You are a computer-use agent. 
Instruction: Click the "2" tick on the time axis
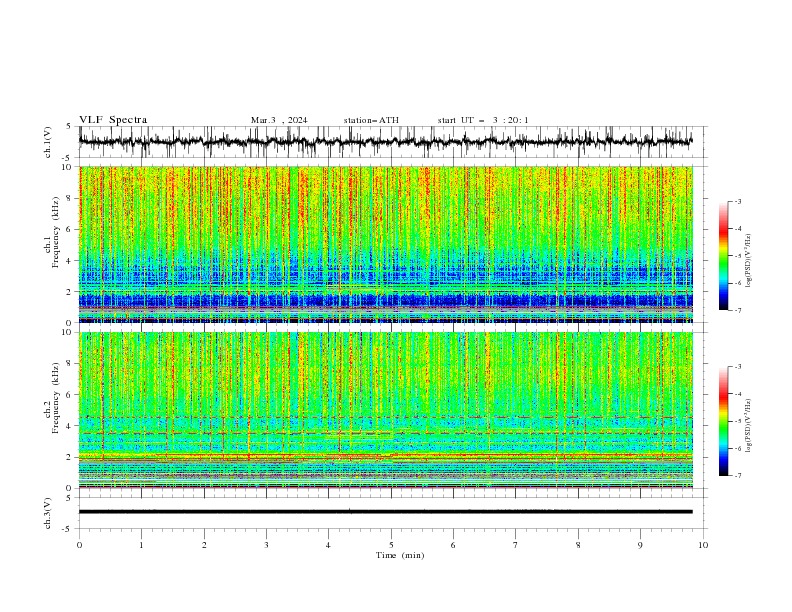204,545
